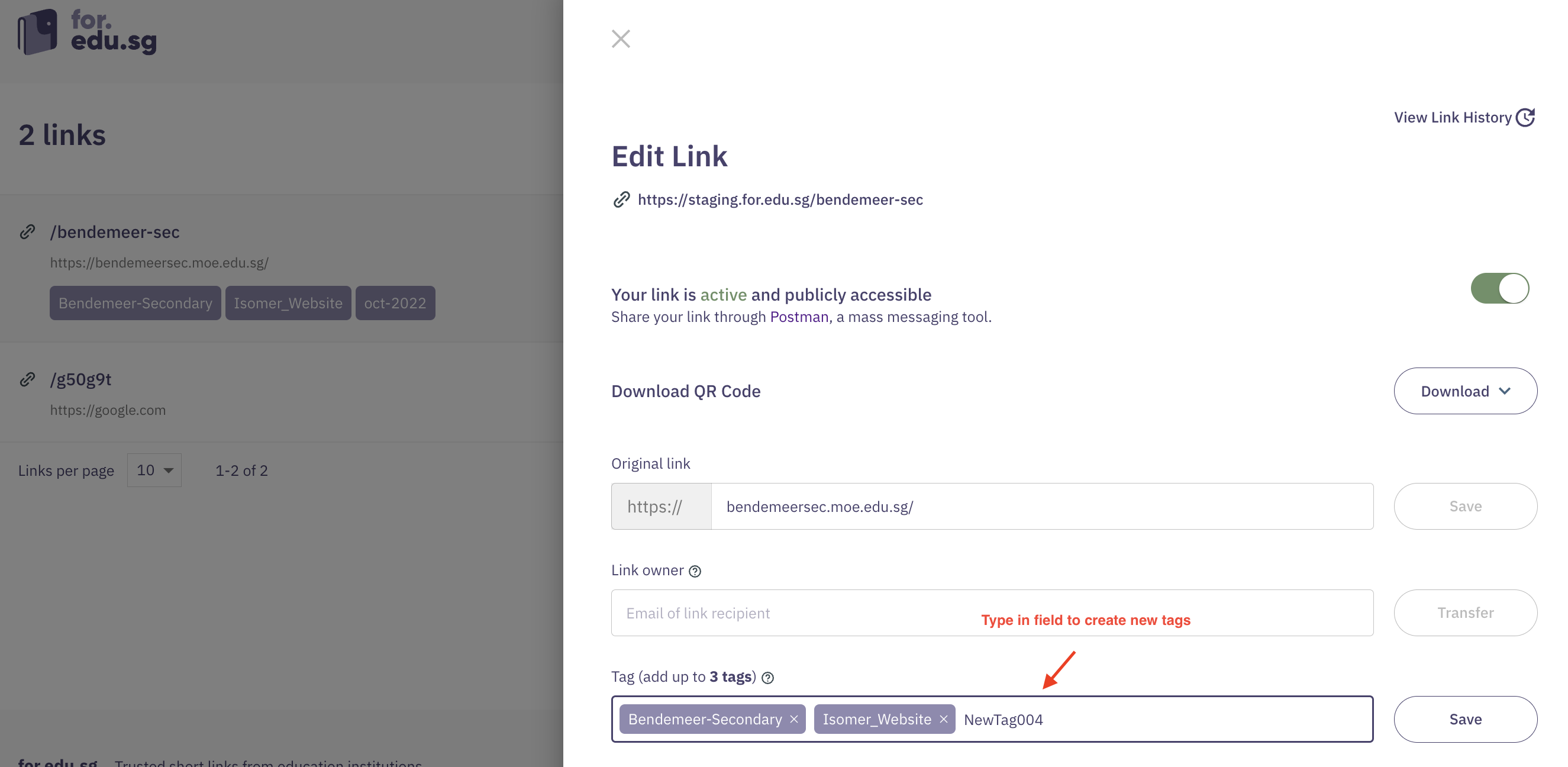Open the Download QR Code dropdown
1568x767 pixels.
click(1464, 391)
